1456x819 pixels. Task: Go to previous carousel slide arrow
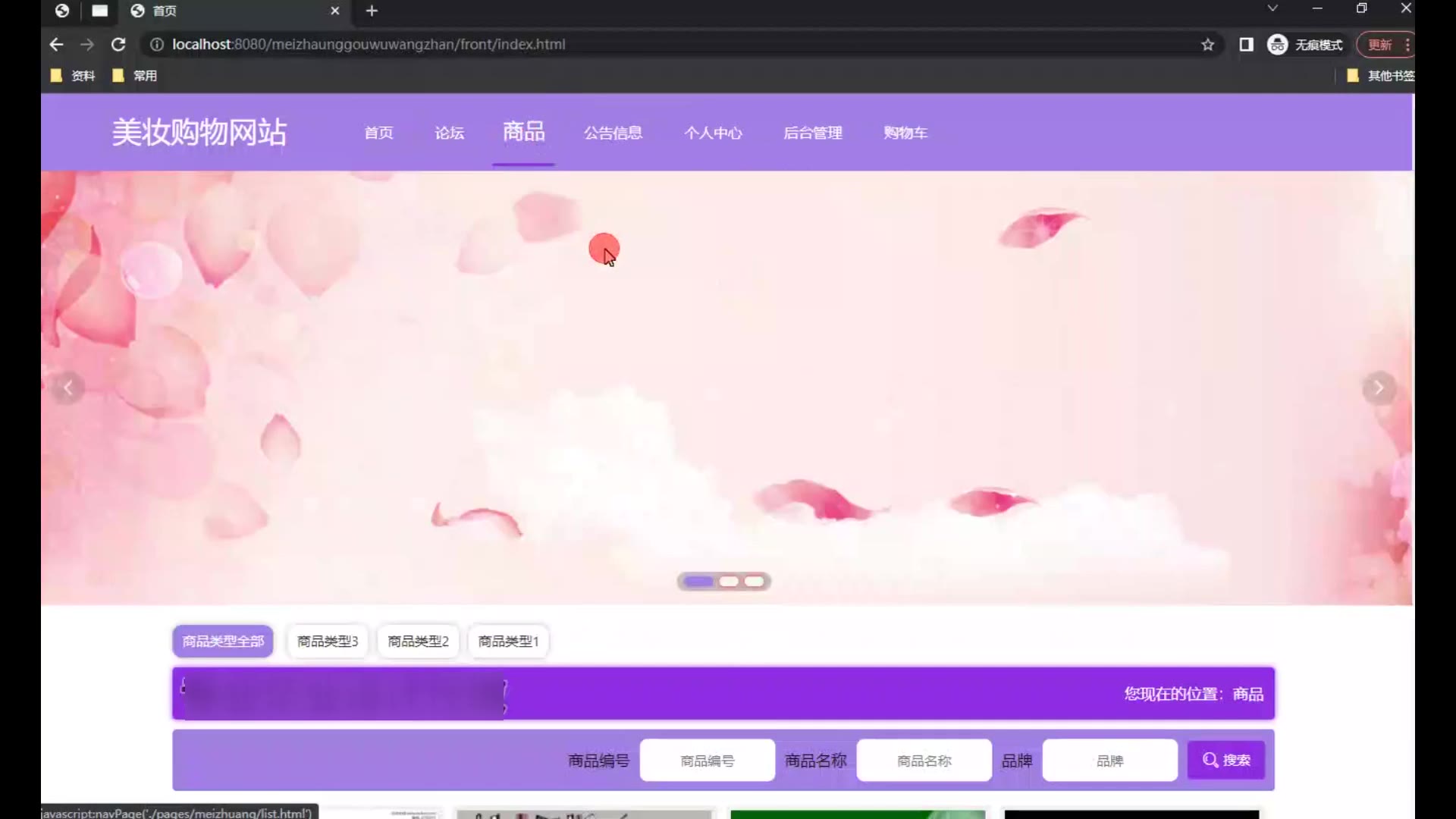[68, 388]
